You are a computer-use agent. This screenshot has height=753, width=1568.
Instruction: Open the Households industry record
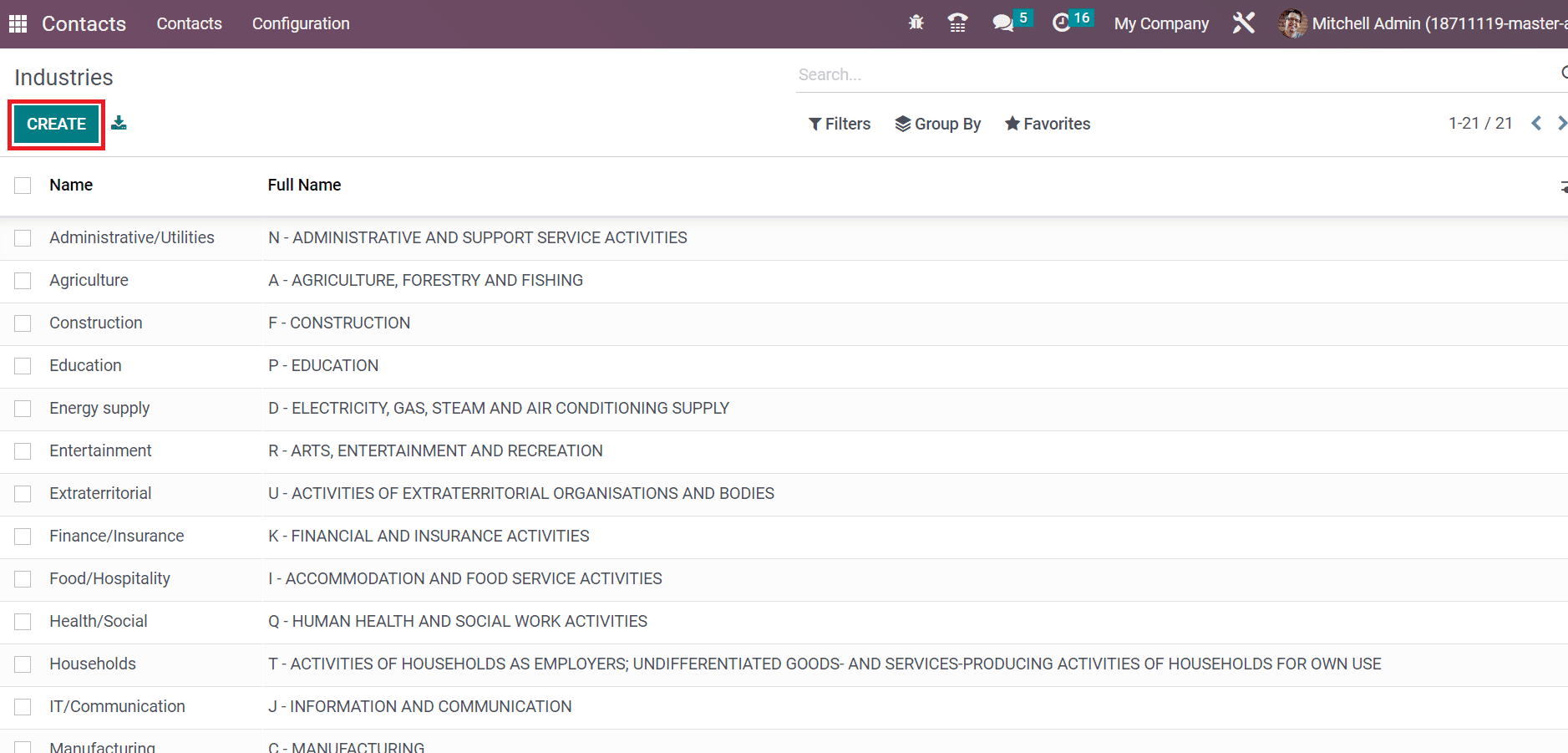coord(93,664)
